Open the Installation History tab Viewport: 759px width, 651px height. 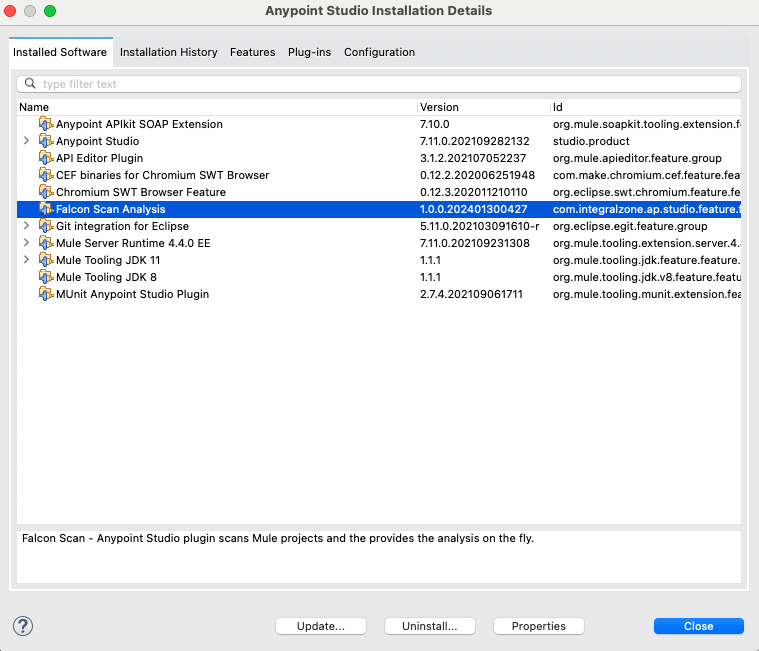tap(168, 52)
